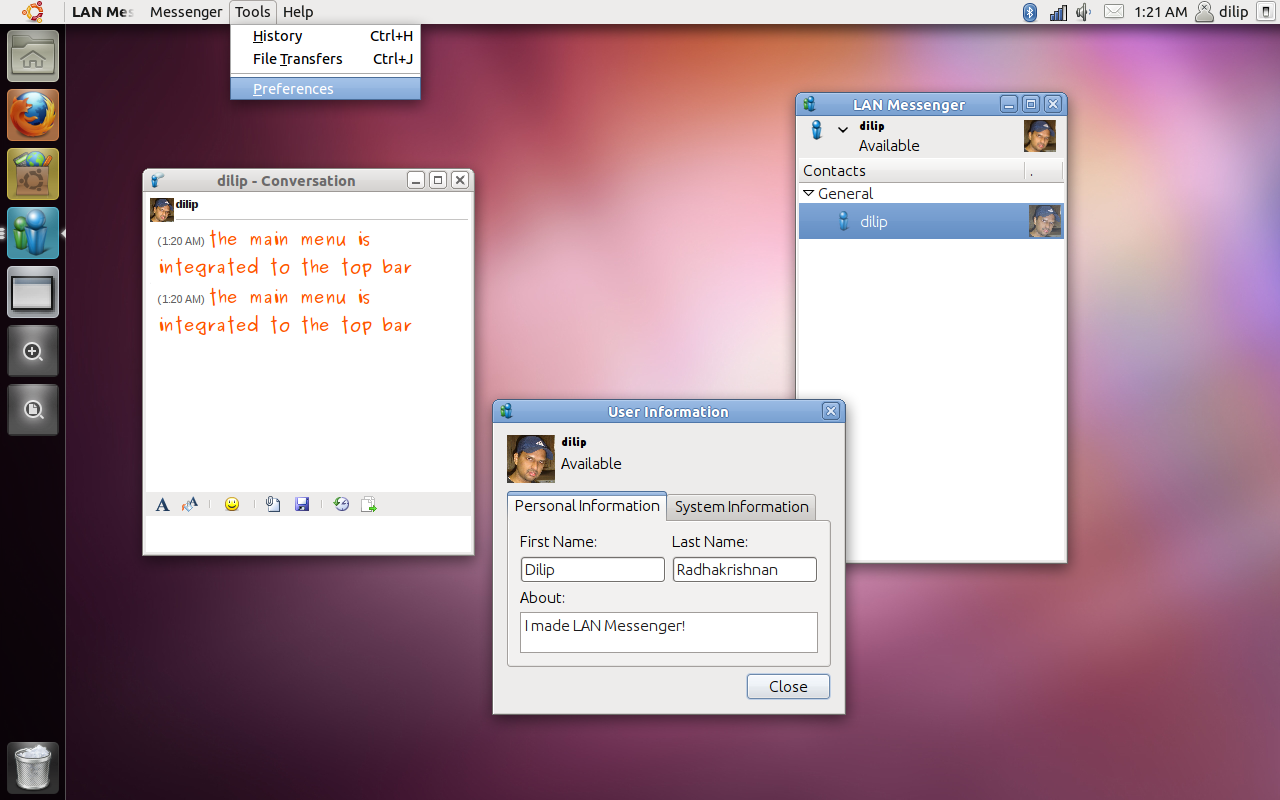Image resolution: width=1280 pixels, height=800 pixels.
Task: Close the User Information dialog with Close button
Action: pos(788,686)
